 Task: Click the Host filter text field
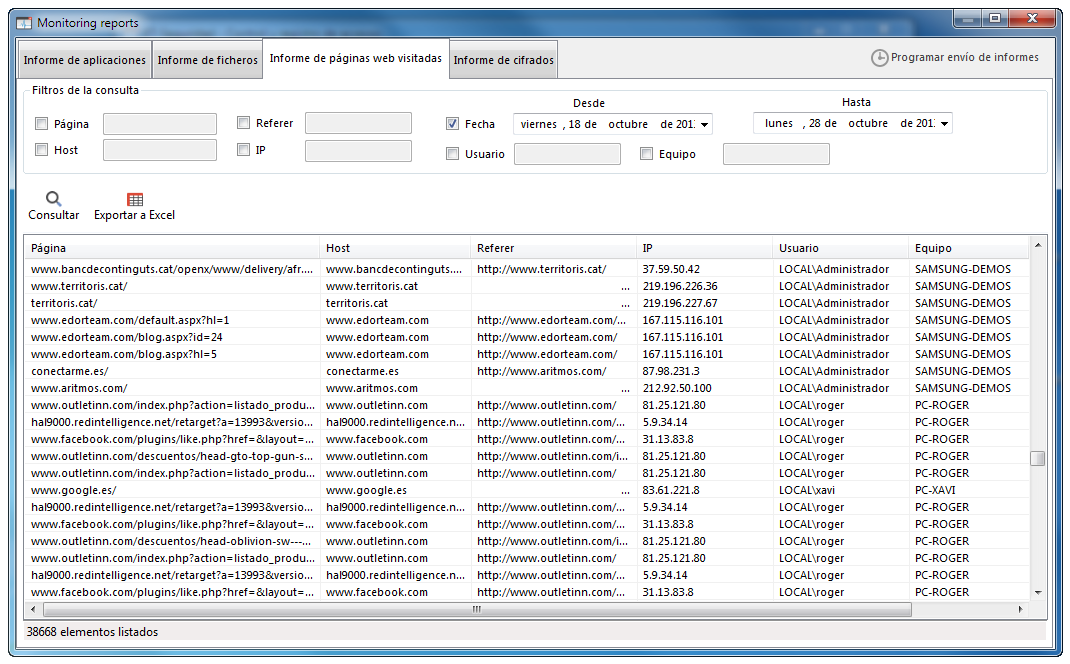160,150
